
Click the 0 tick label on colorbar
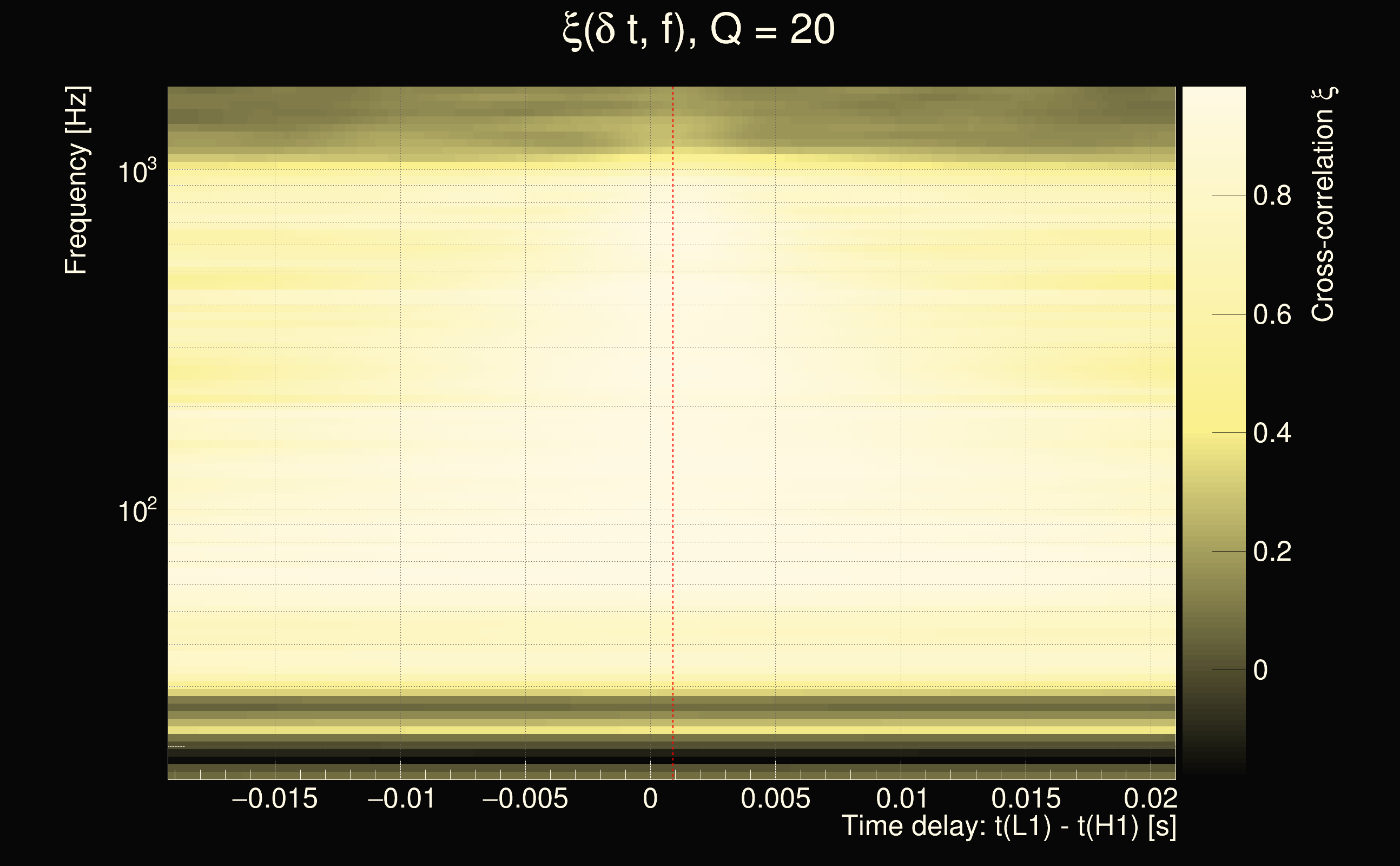(x=1260, y=671)
